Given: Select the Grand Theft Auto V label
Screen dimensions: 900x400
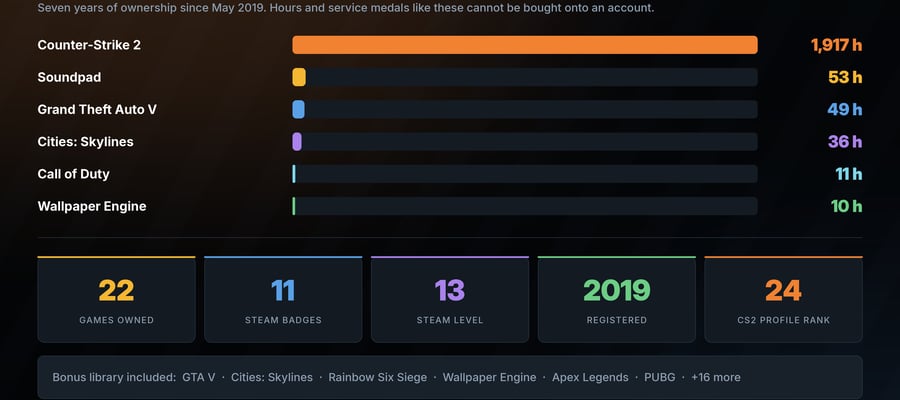Looking at the screenshot, I should pyautogui.click(x=97, y=109).
